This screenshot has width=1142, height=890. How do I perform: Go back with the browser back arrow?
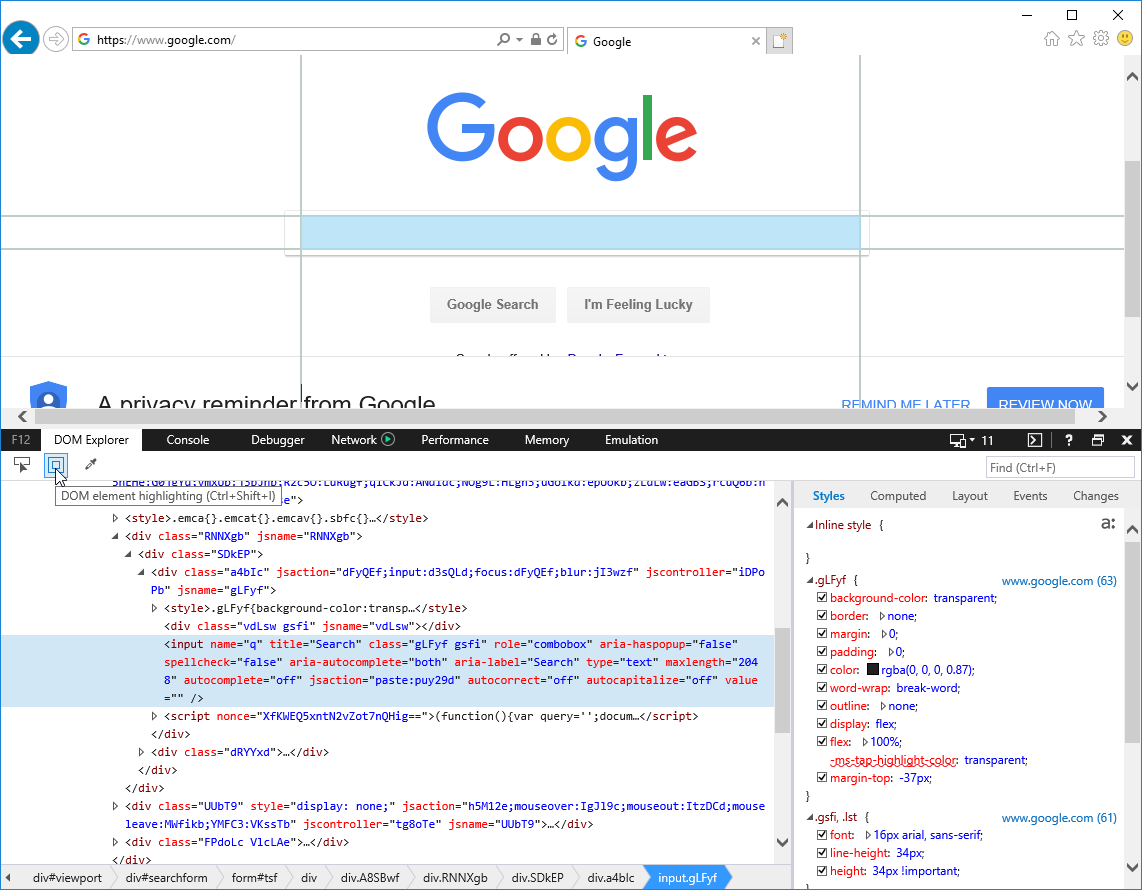tap(21, 39)
